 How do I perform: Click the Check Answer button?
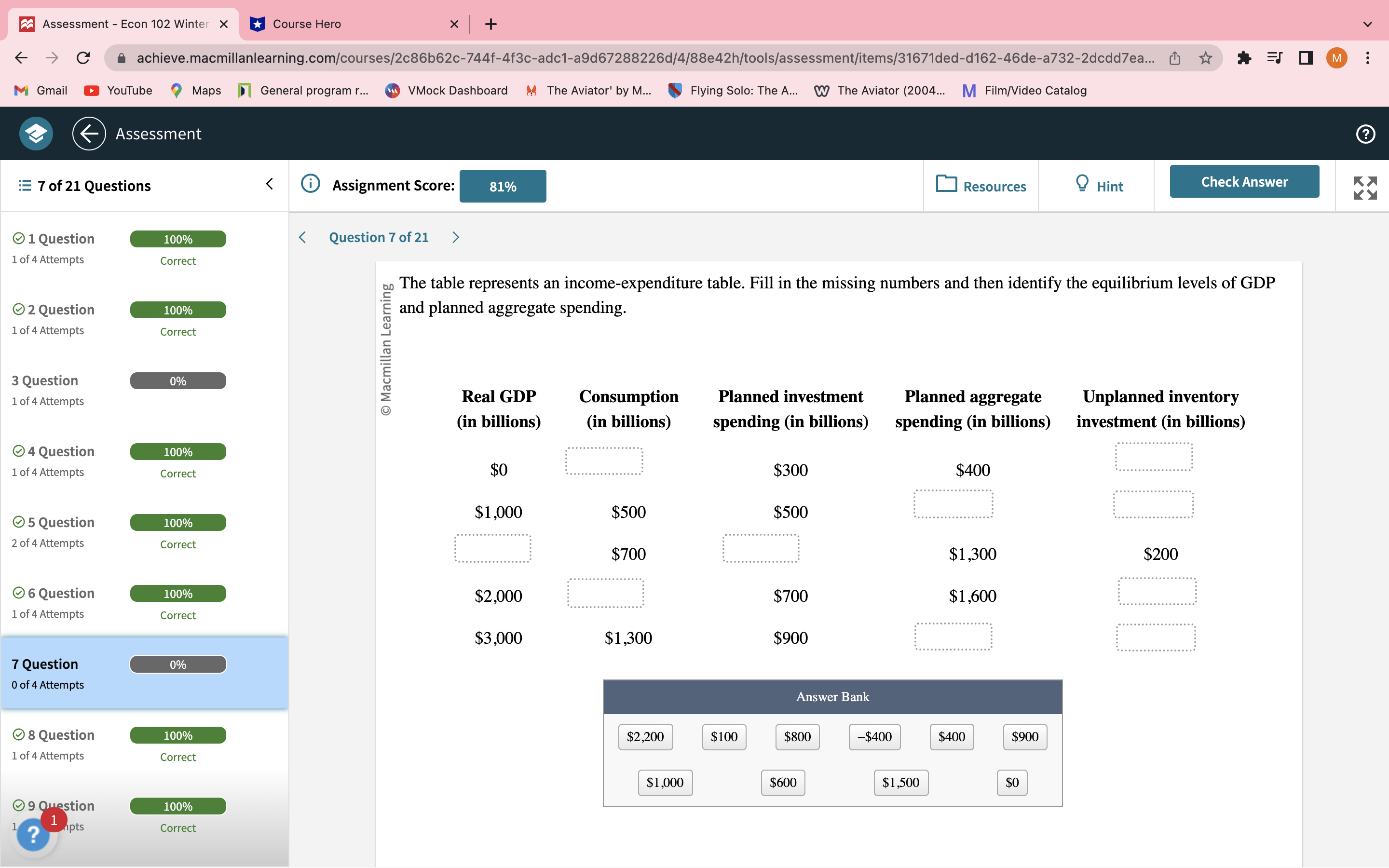click(1244, 181)
